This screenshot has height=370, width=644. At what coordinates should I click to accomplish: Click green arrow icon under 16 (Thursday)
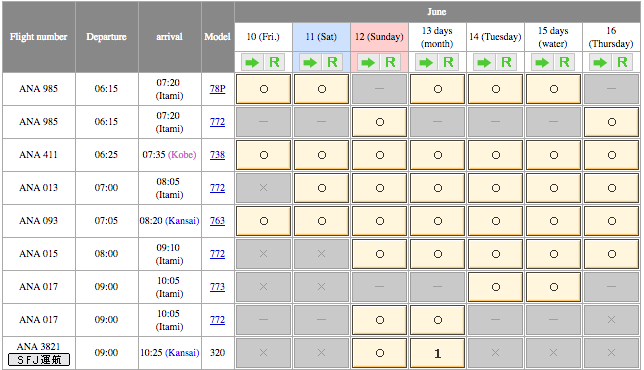tap(600, 63)
